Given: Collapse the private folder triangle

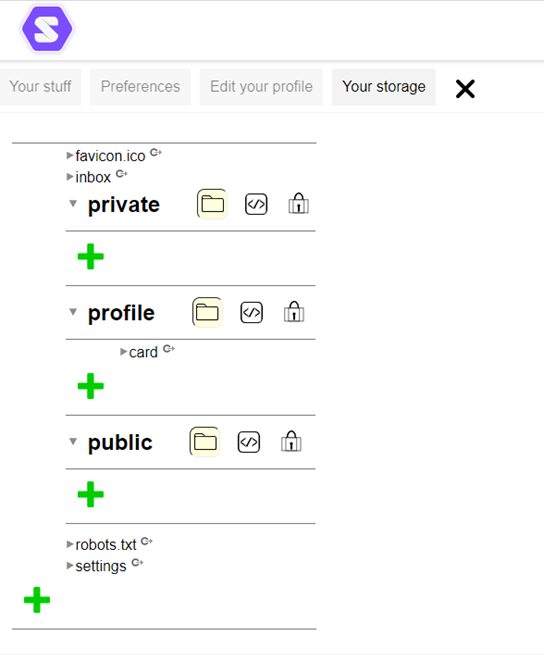Looking at the screenshot, I should coord(73,204).
